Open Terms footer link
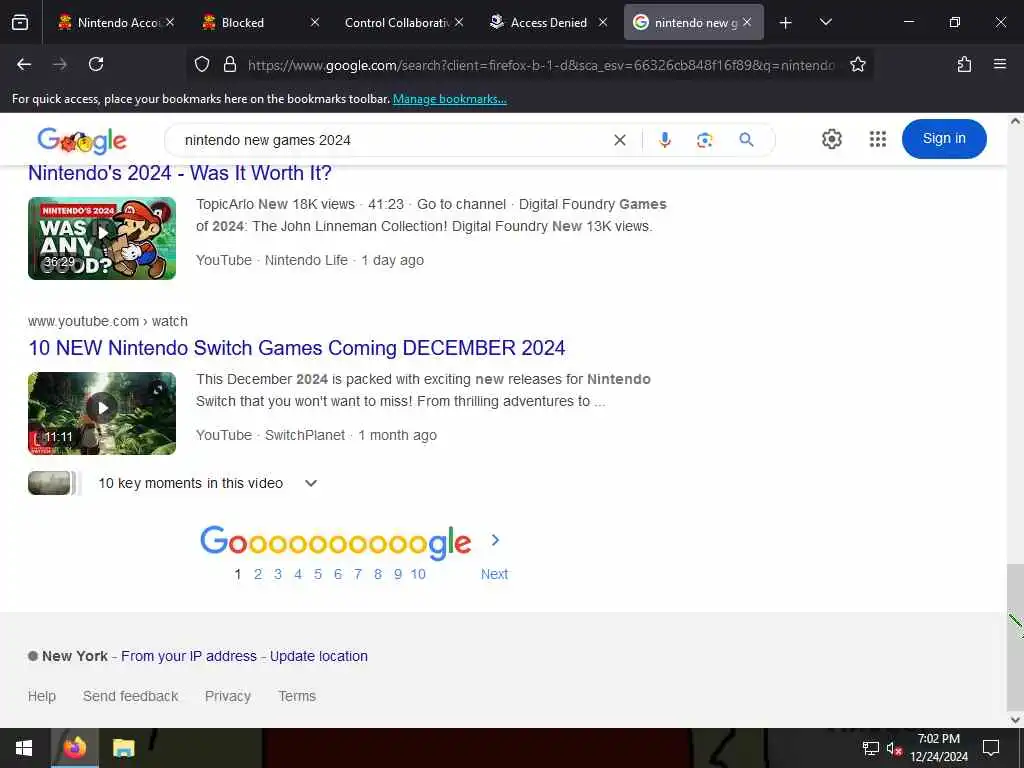 pos(297,696)
